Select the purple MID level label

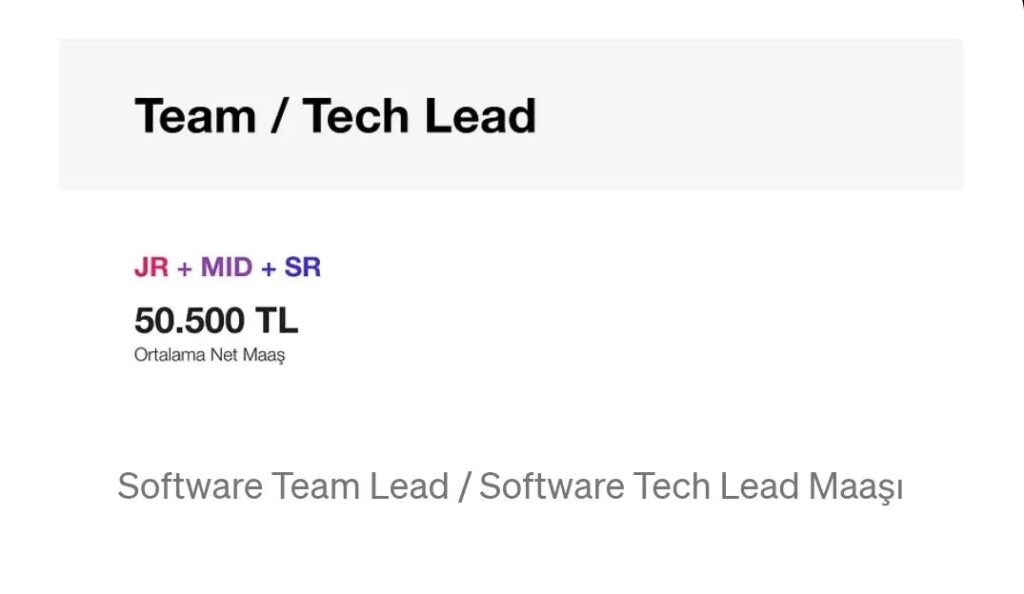click(x=225, y=268)
